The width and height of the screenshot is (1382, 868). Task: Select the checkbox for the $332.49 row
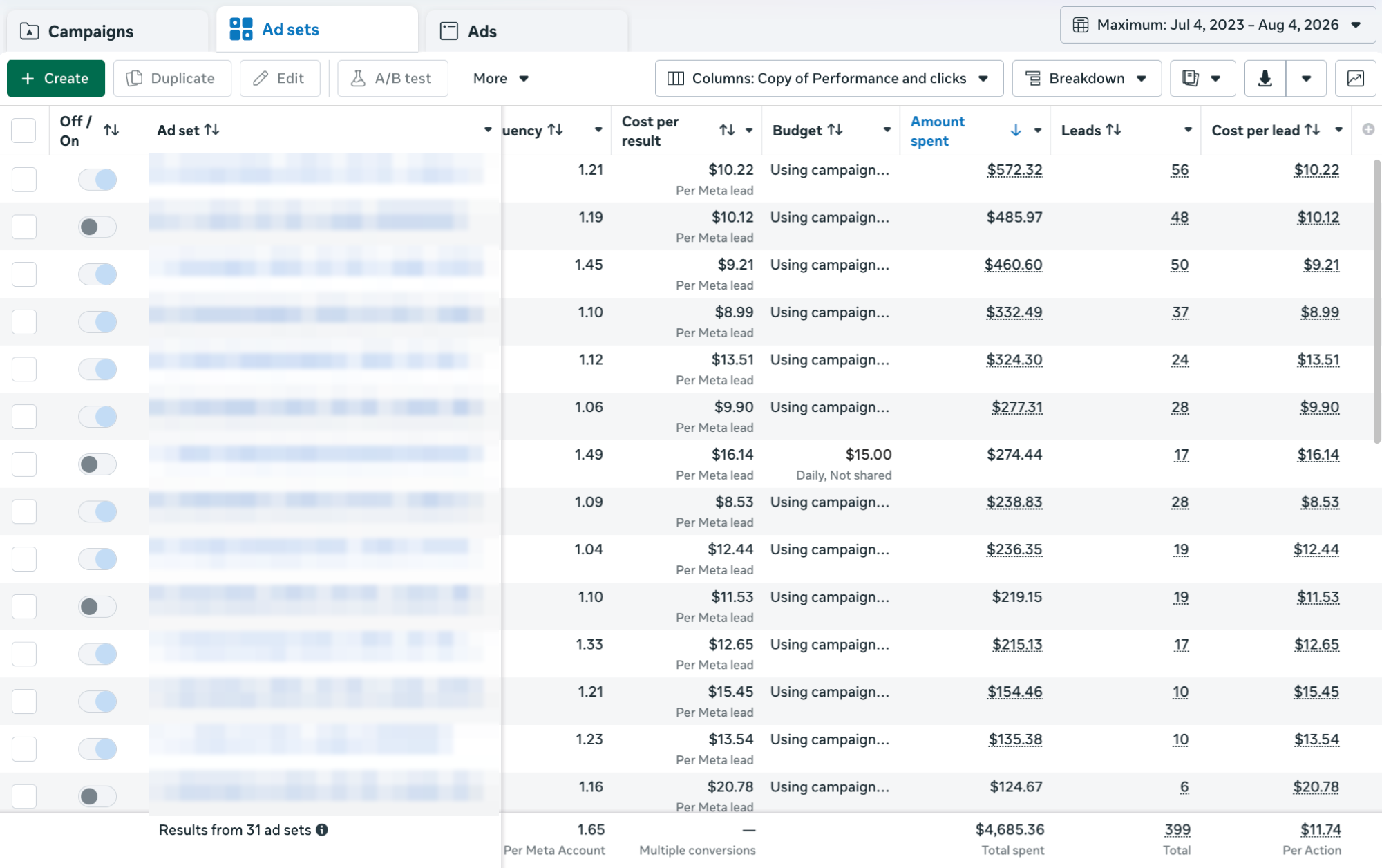(x=24, y=322)
